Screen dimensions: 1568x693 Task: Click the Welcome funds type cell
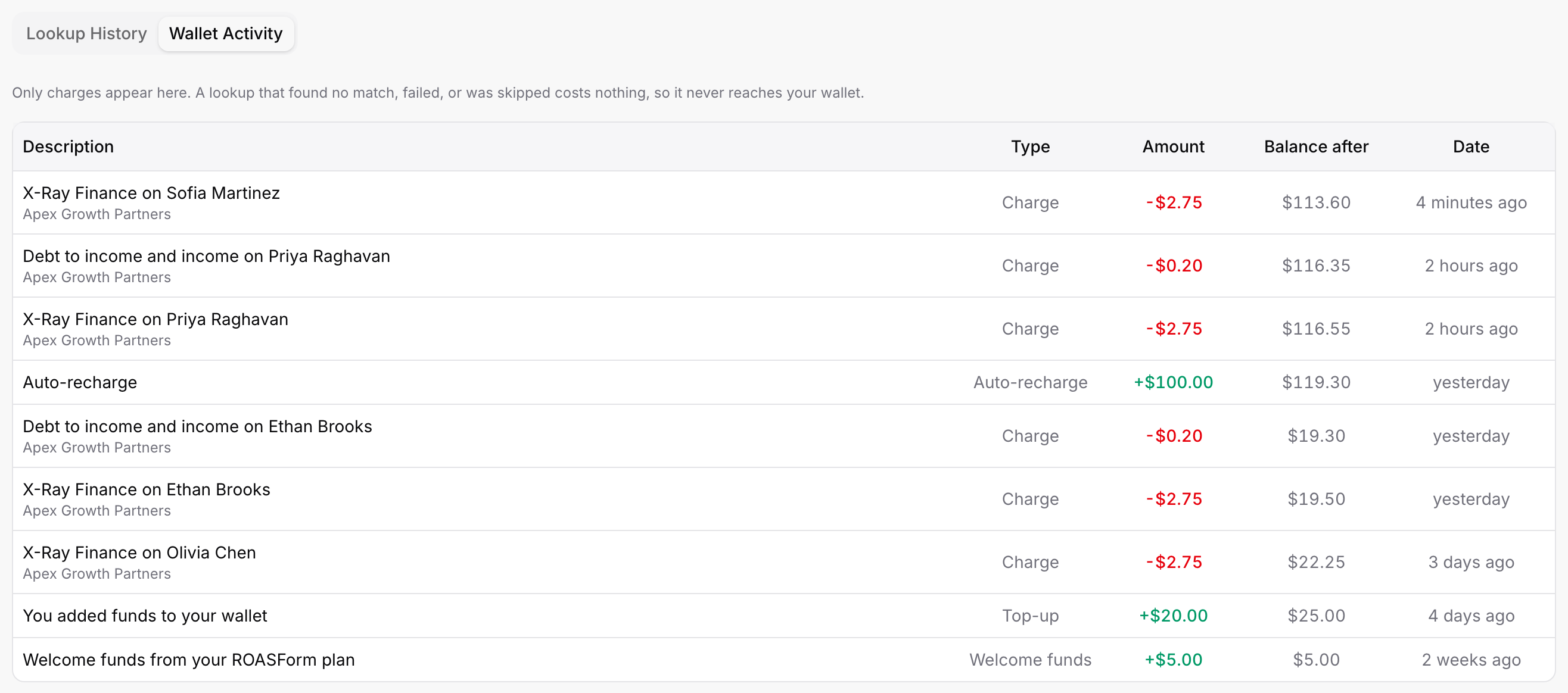point(1030,660)
